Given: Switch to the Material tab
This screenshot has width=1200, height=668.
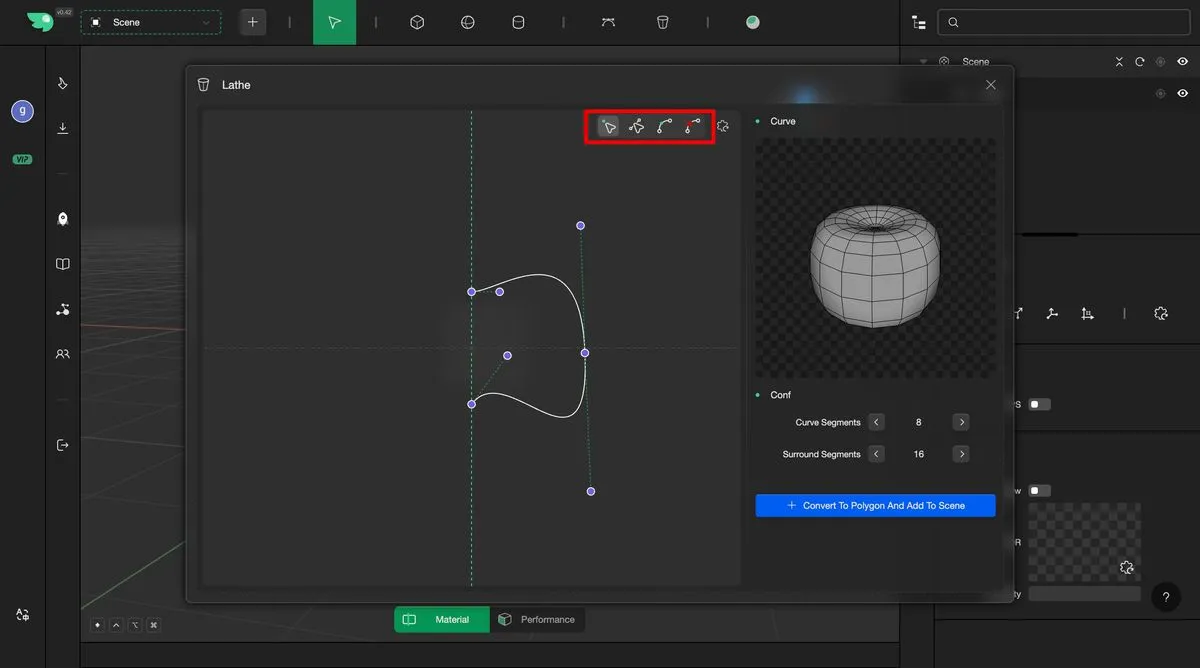Looking at the screenshot, I should [442, 620].
